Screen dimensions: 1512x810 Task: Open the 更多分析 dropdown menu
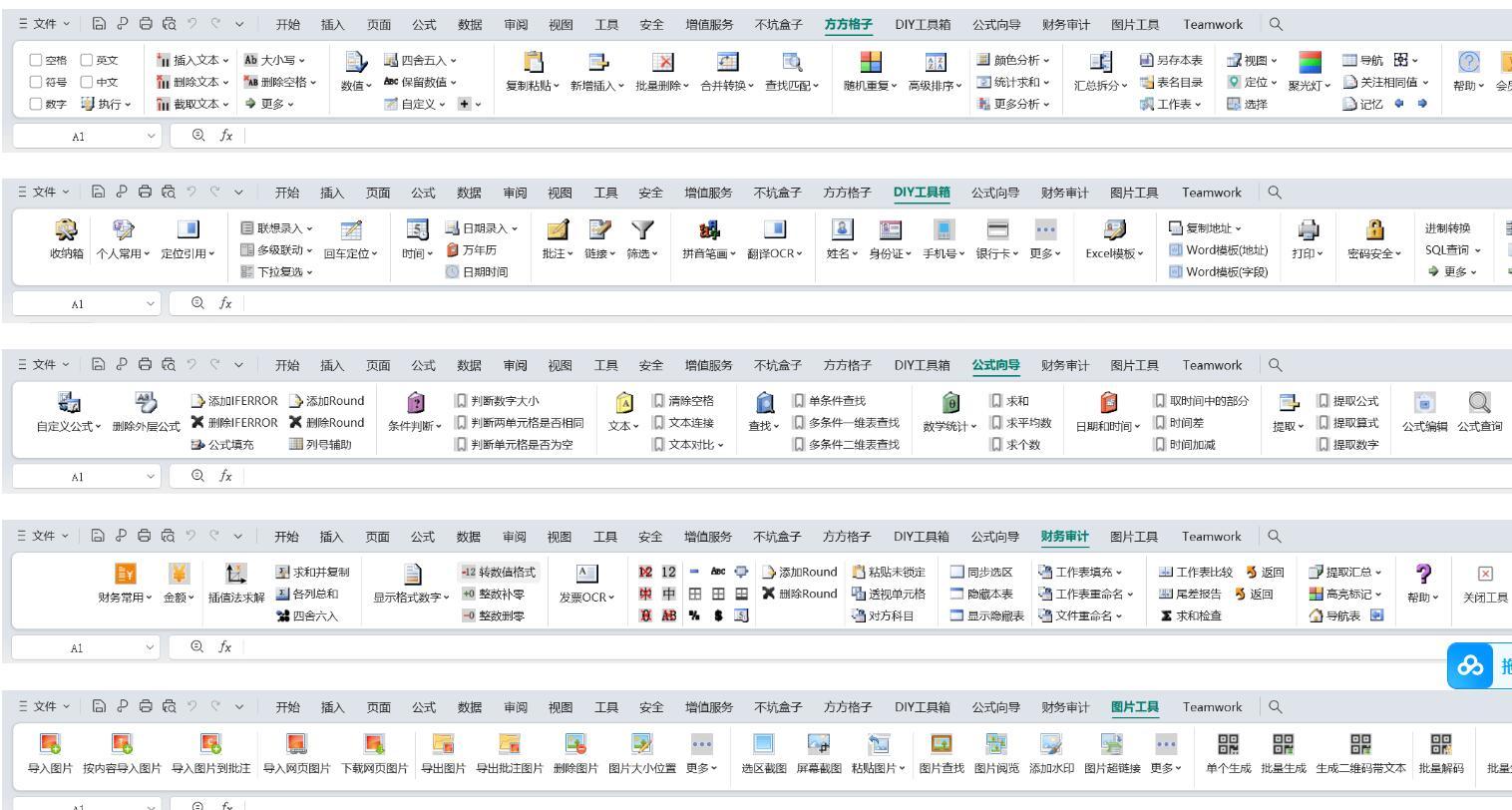[x=1015, y=104]
